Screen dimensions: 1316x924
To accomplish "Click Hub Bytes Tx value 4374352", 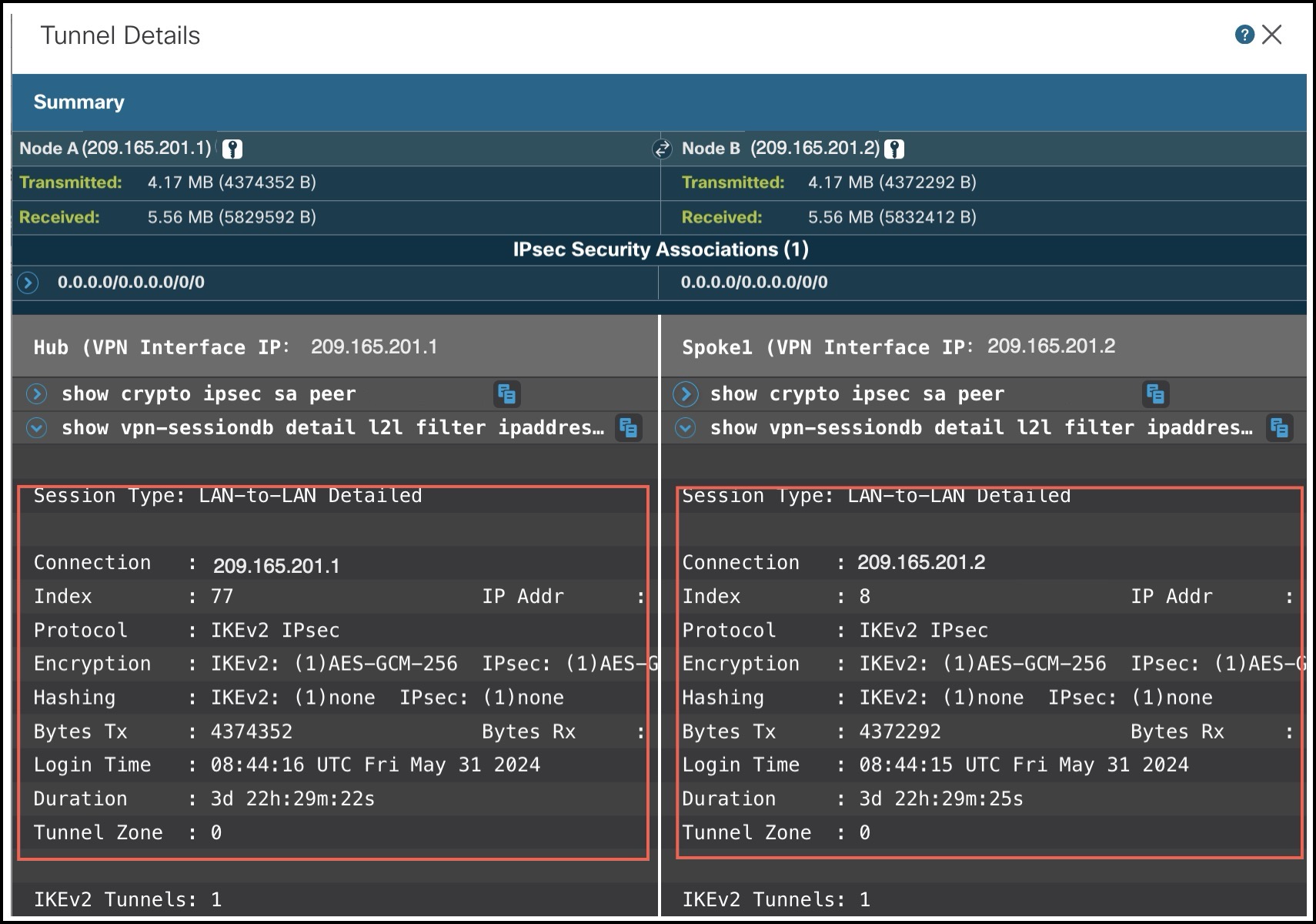I will point(252,731).
